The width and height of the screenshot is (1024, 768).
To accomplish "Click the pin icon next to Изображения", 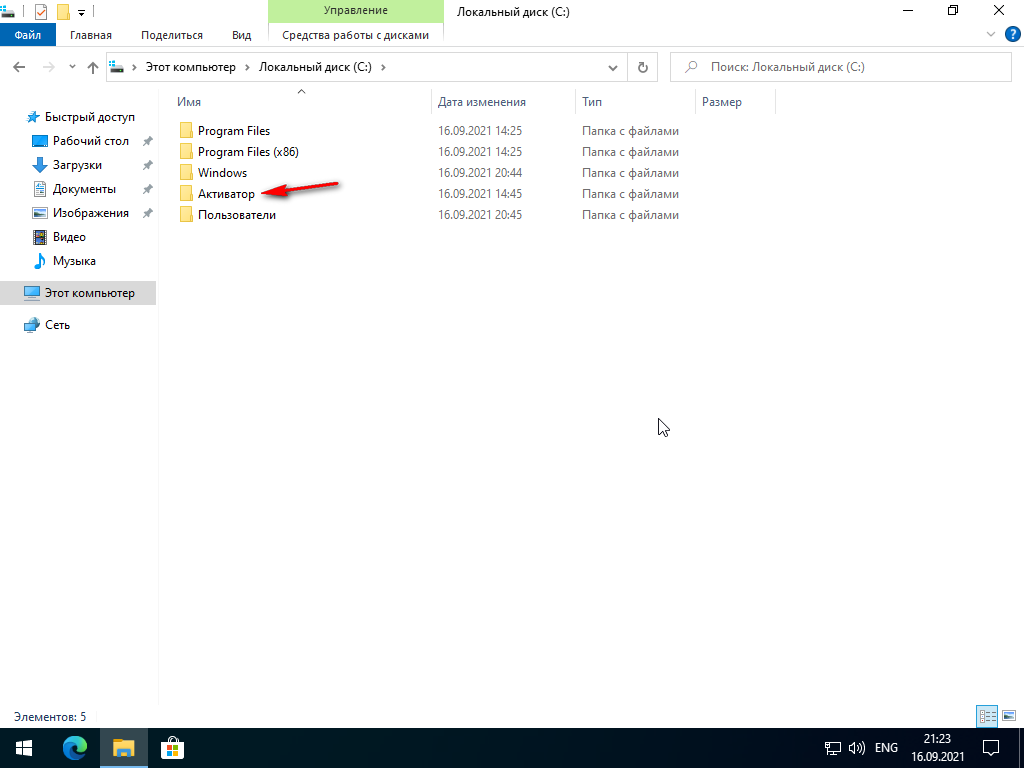I will tap(148, 213).
